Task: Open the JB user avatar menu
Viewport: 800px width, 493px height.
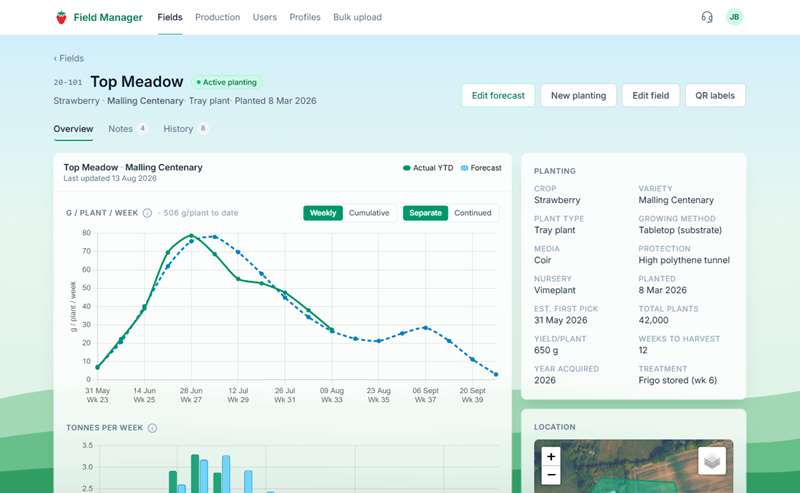Action: pos(734,17)
